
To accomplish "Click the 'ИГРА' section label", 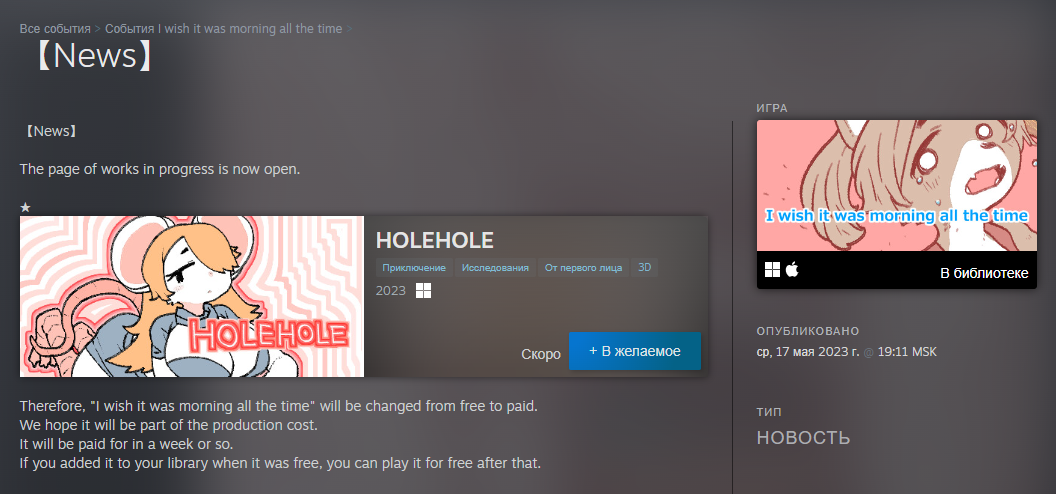I will click(772, 108).
